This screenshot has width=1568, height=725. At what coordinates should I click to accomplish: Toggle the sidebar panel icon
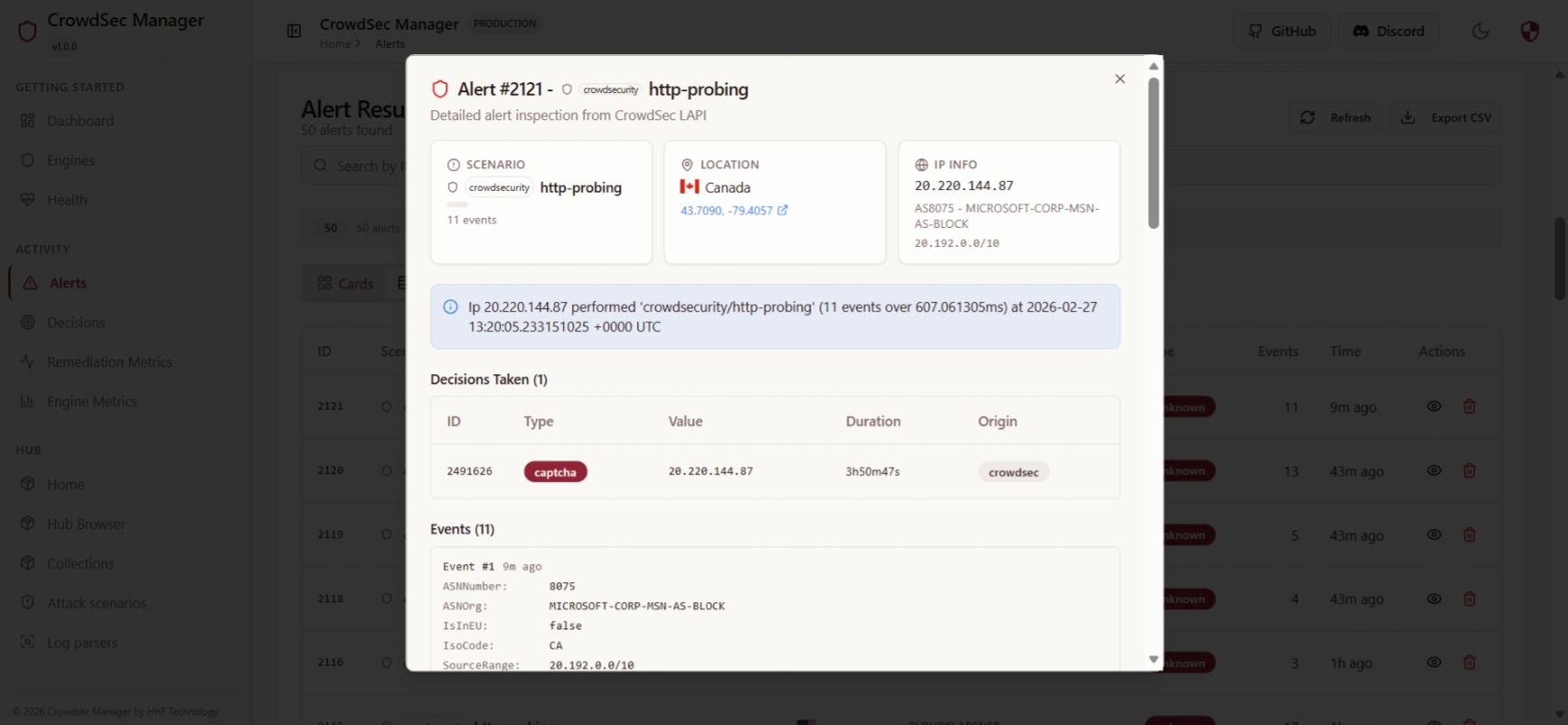294,31
